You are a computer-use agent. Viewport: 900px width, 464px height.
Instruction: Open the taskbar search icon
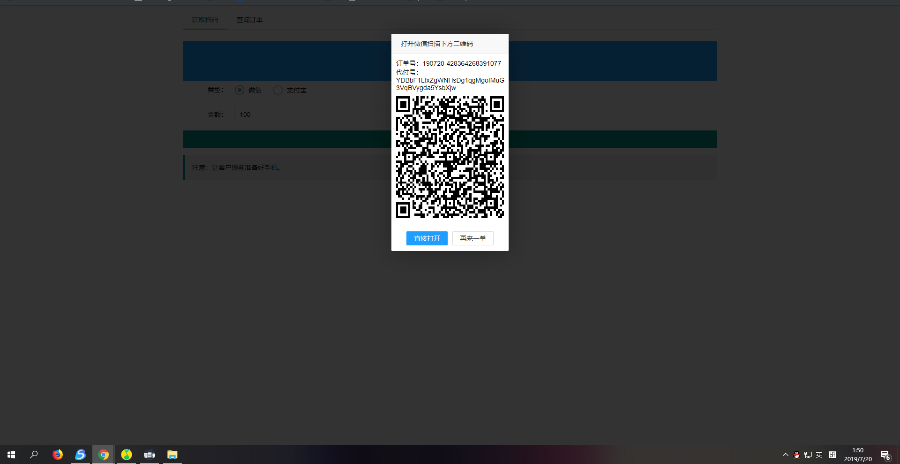(x=34, y=454)
